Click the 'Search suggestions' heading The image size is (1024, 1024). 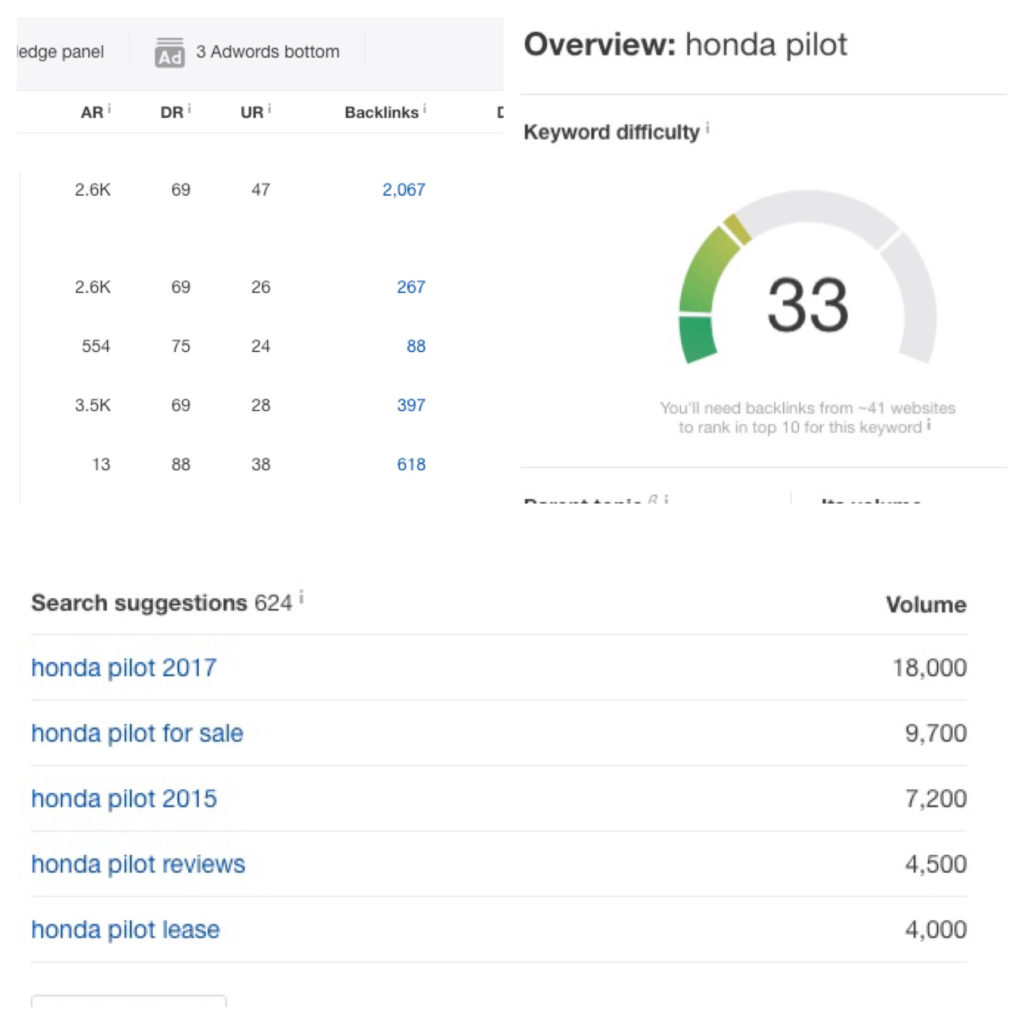click(x=139, y=603)
